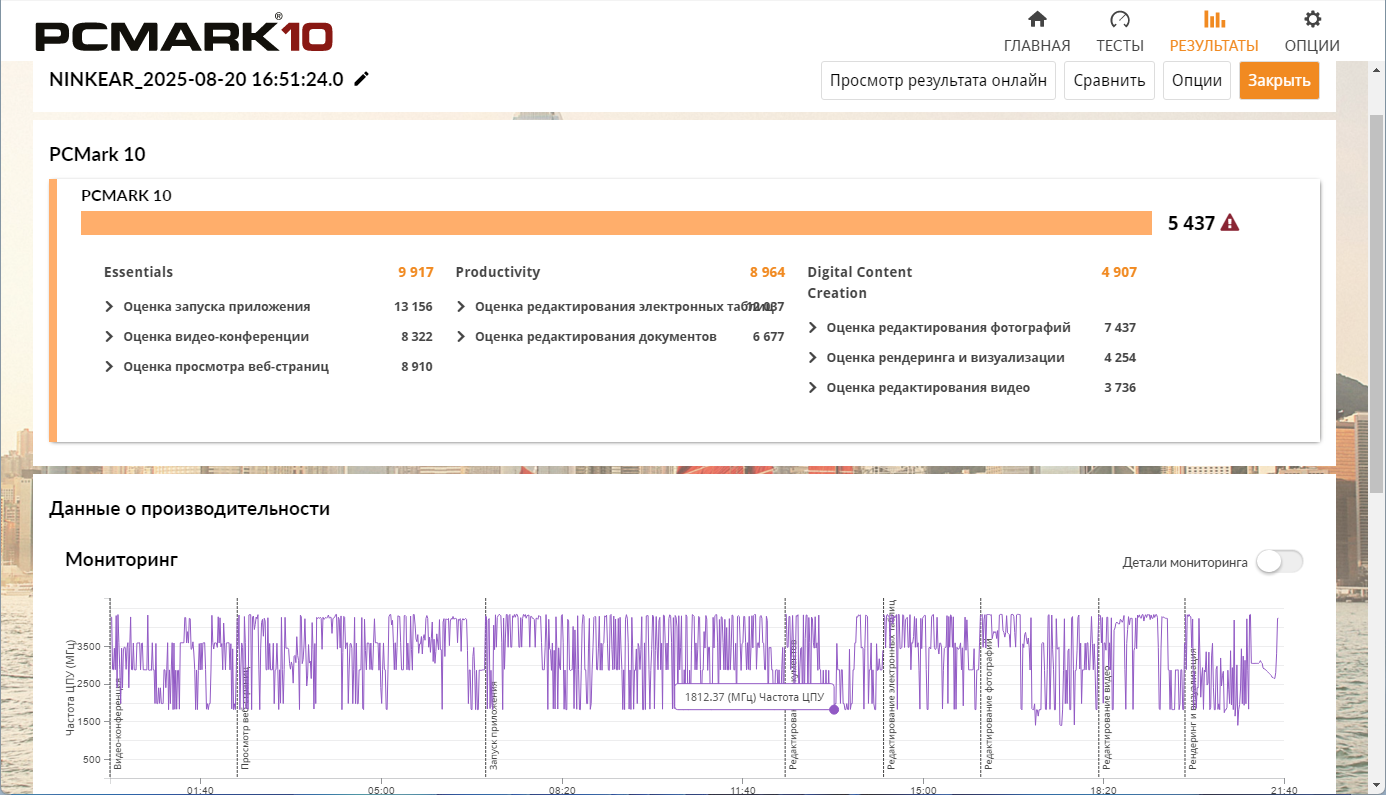Click the home icon above ГЛАВНАЯ
Screen dimensions: 1386x795
(1037, 19)
